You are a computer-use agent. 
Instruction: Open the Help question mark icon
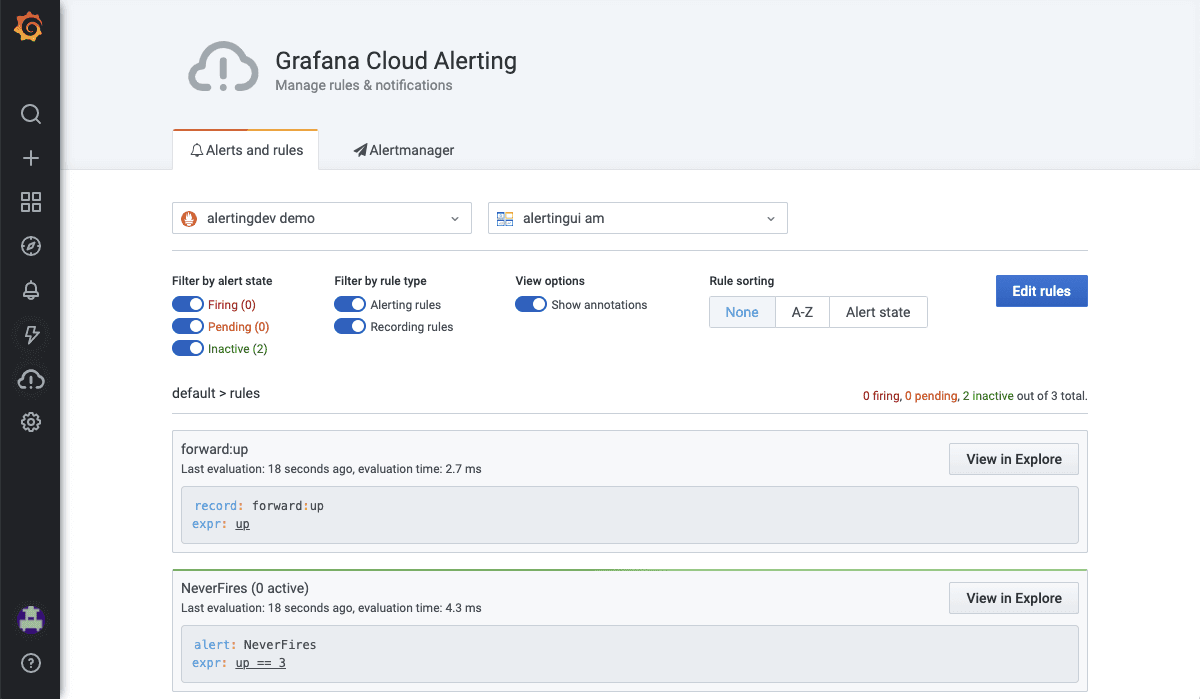(x=31, y=662)
